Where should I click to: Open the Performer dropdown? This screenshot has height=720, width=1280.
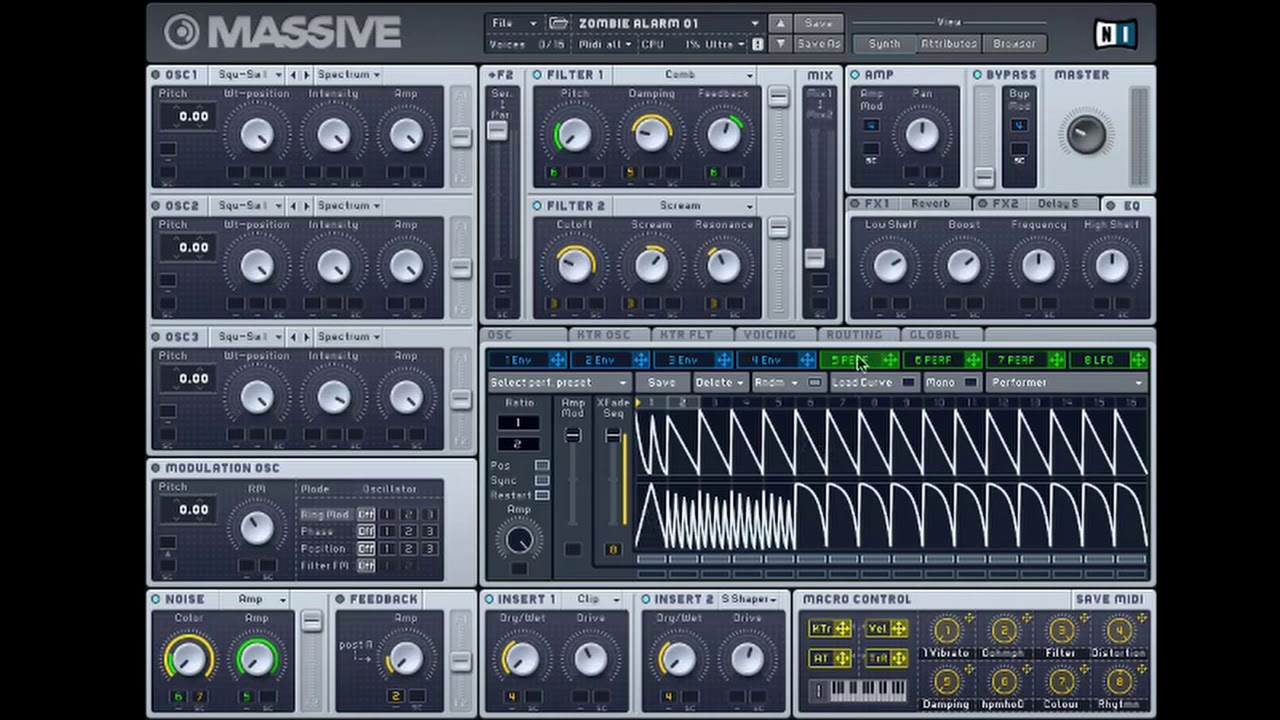click(x=1067, y=383)
